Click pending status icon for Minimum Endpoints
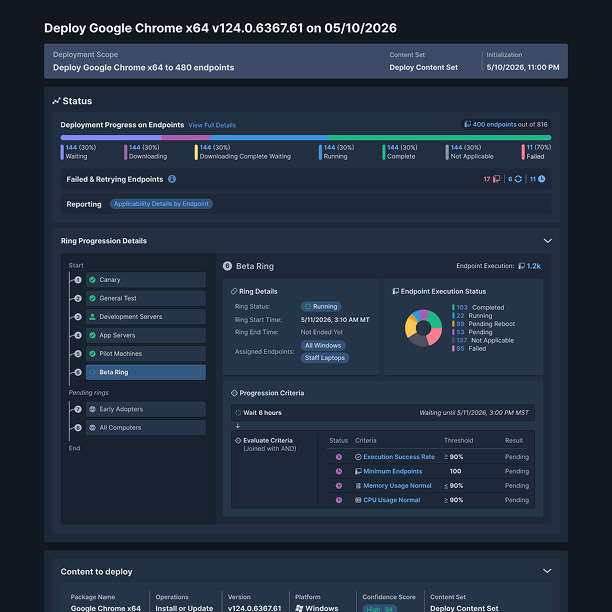The width and height of the screenshot is (612, 612). point(339,471)
